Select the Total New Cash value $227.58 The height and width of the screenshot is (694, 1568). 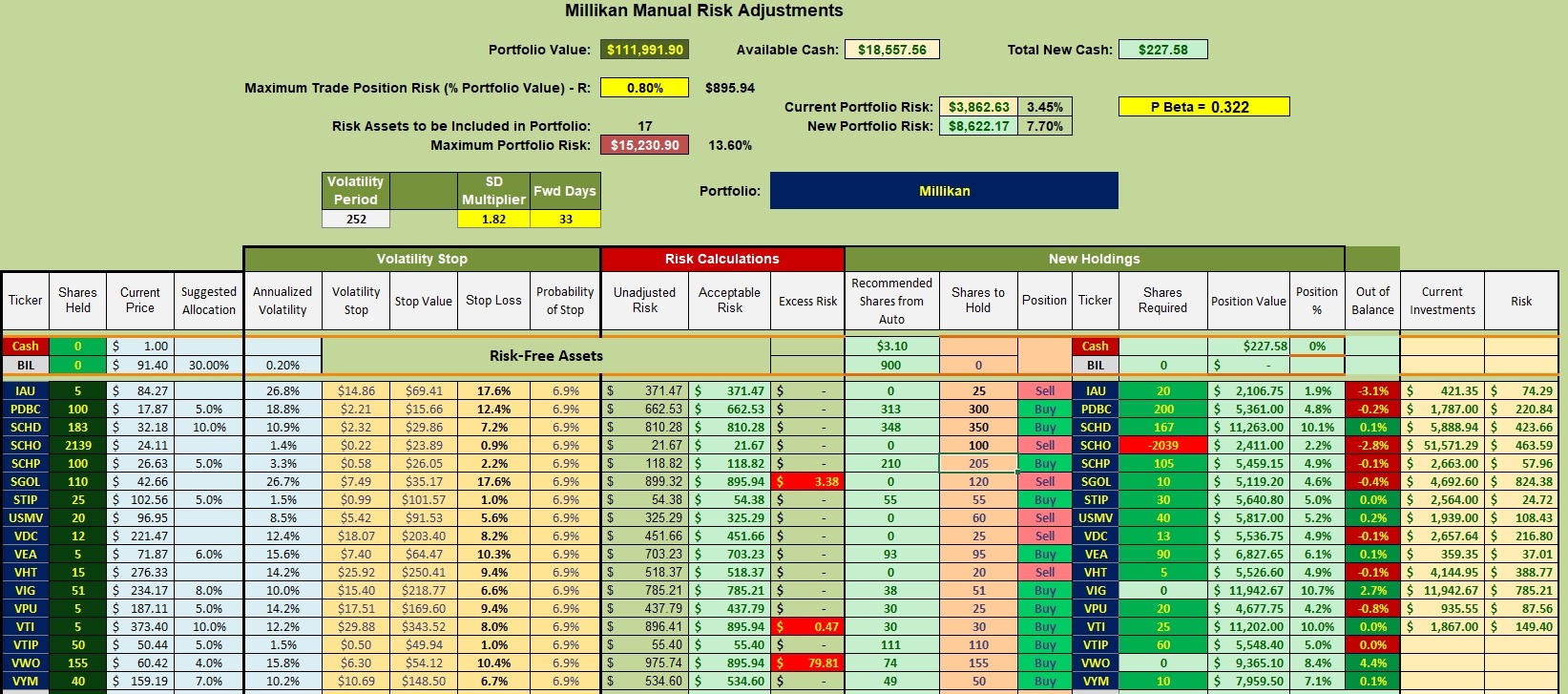(x=1163, y=50)
